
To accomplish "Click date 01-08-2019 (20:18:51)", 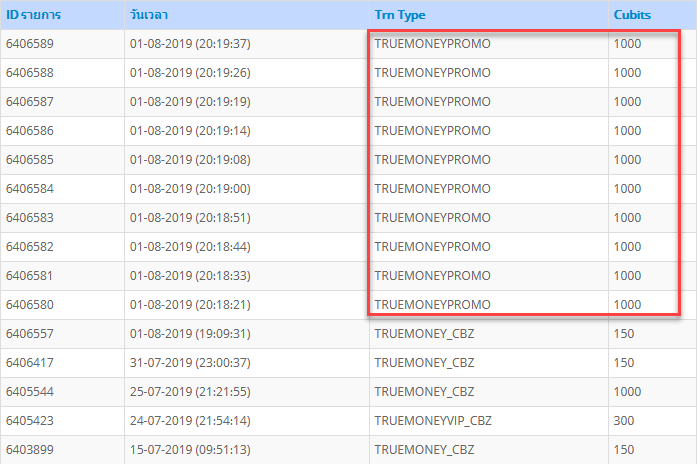I will coord(190,218).
